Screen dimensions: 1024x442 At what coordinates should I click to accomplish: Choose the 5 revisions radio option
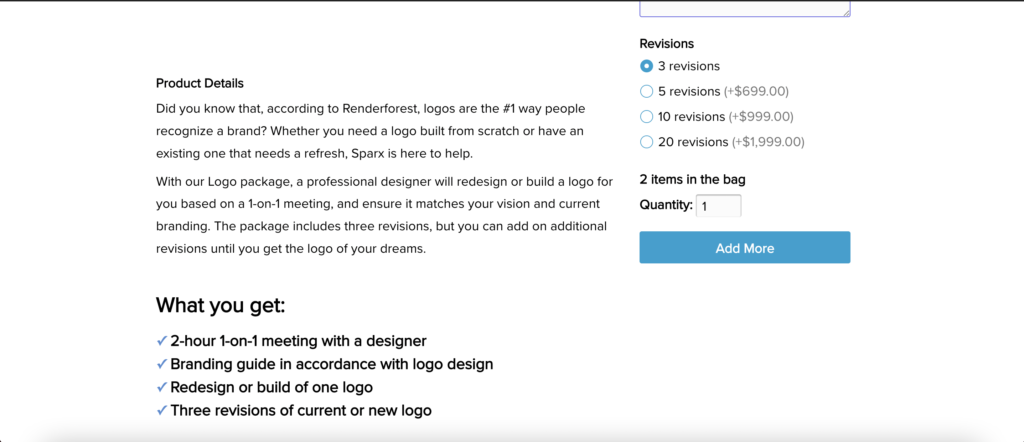click(x=646, y=91)
